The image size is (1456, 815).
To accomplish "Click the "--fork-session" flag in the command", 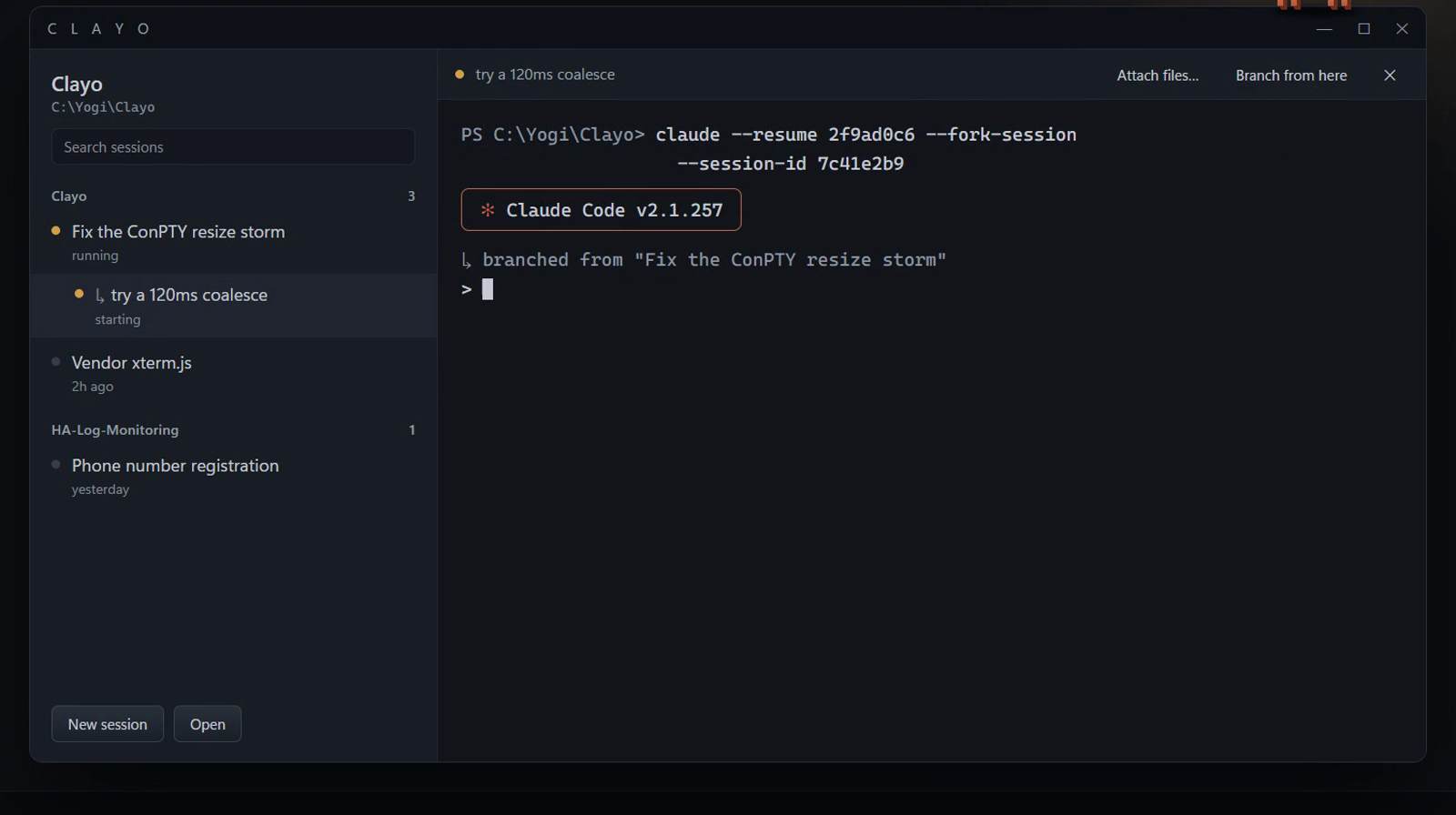I will pos(1001,135).
